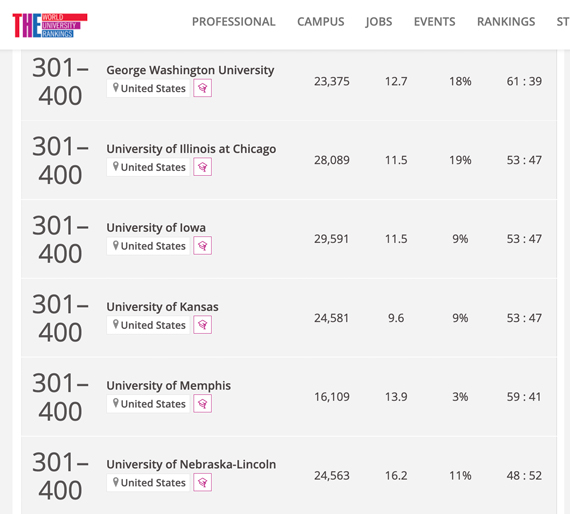Open the Campus menu item

[321, 22]
